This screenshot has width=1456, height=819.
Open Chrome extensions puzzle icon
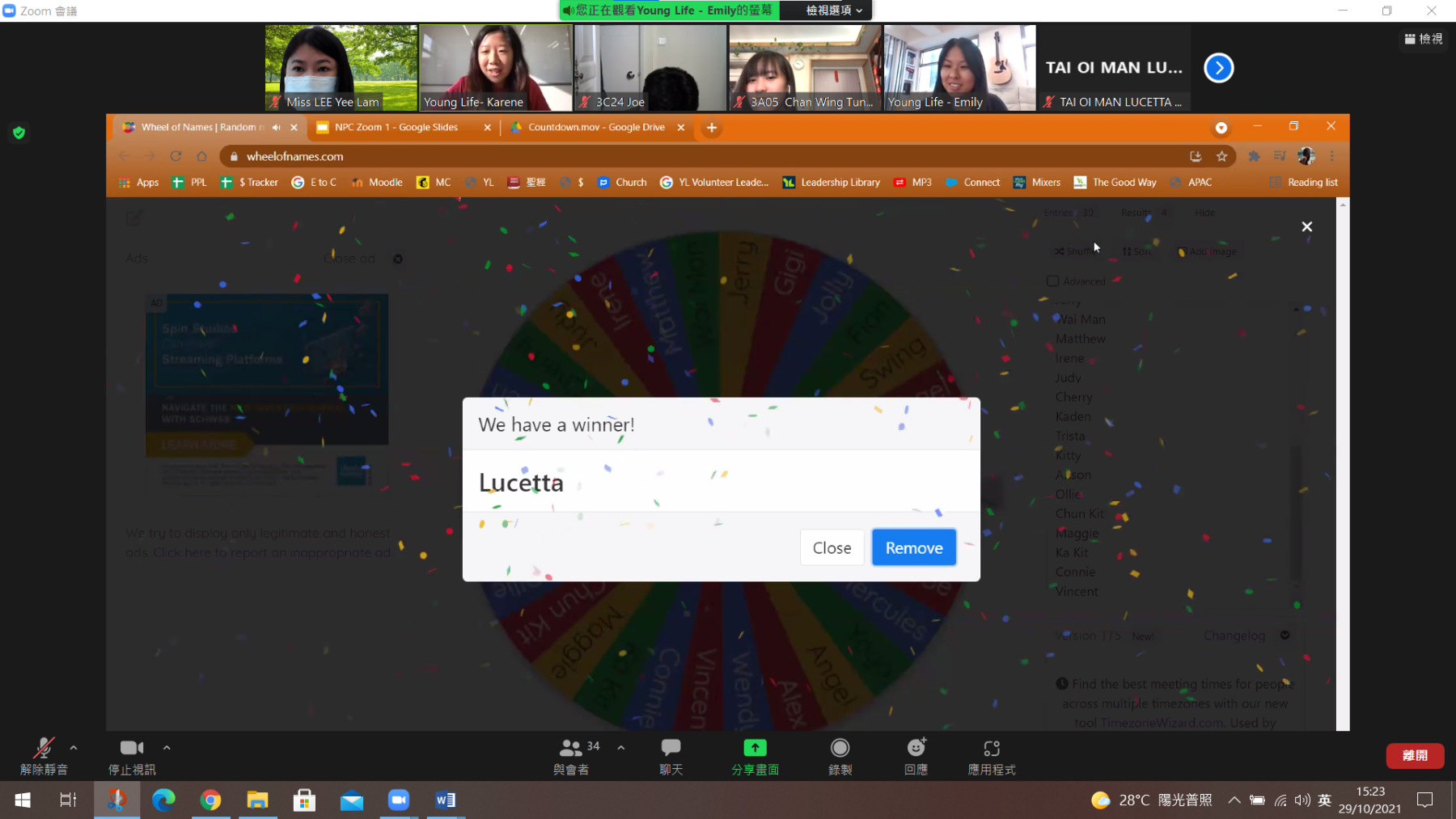pyautogui.click(x=1254, y=156)
